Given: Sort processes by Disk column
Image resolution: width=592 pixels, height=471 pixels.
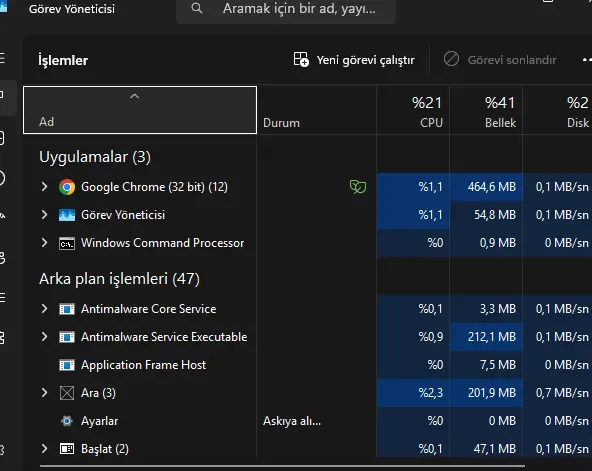Looking at the screenshot, I should click(557, 110).
